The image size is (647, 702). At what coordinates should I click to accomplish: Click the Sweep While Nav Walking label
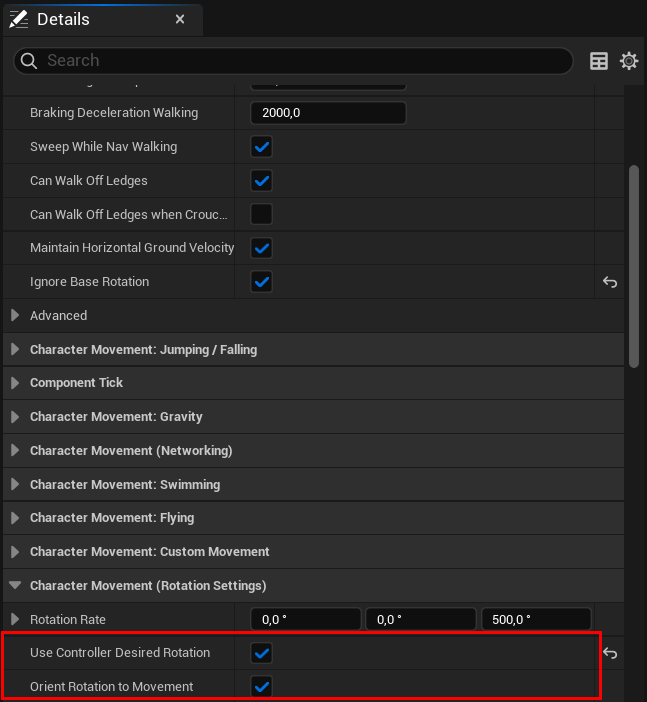tap(103, 147)
